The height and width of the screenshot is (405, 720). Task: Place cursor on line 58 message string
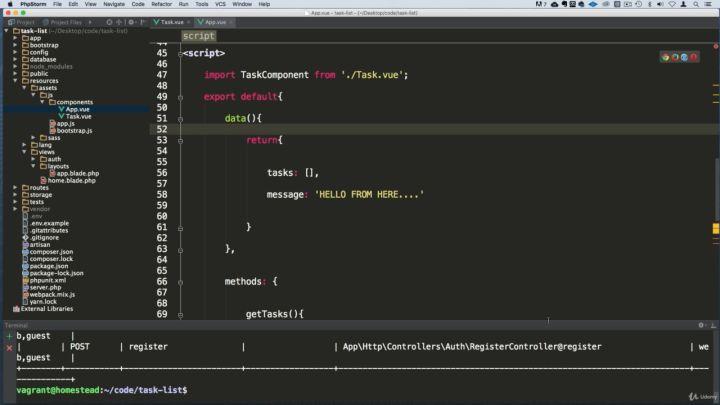click(369, 195)
